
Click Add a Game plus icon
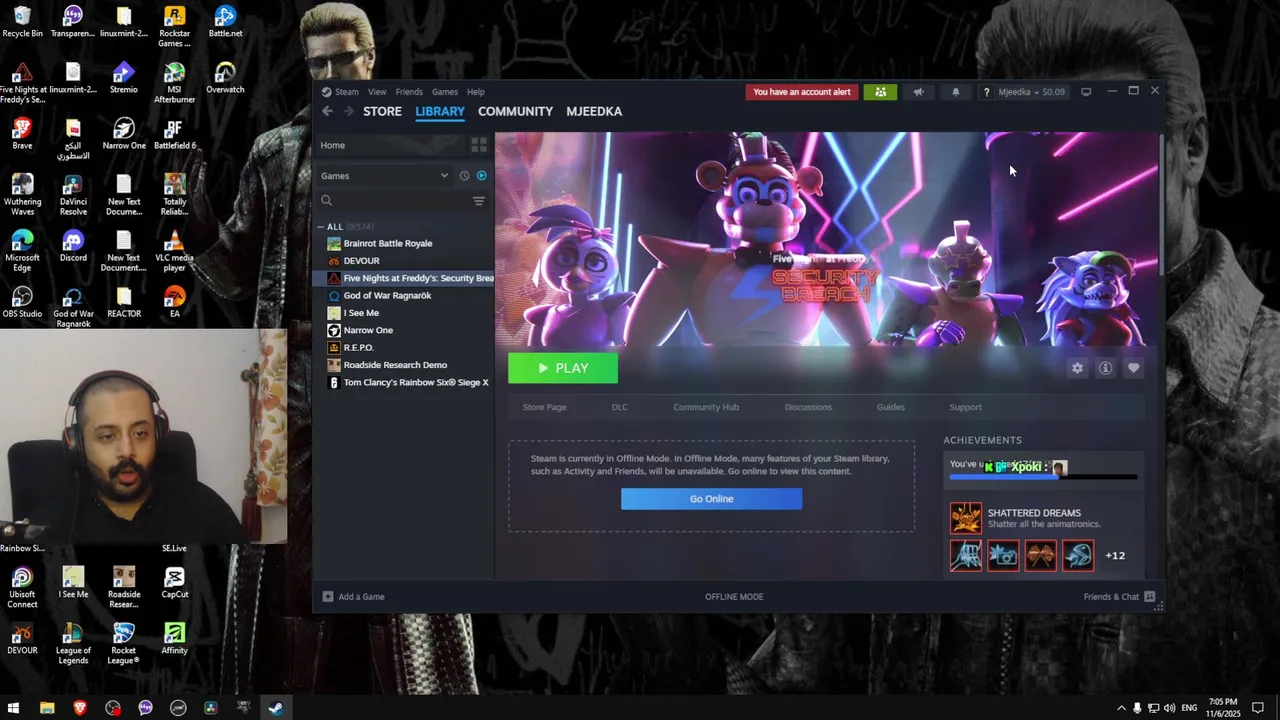pyautogui.click(x=328, y=597)
